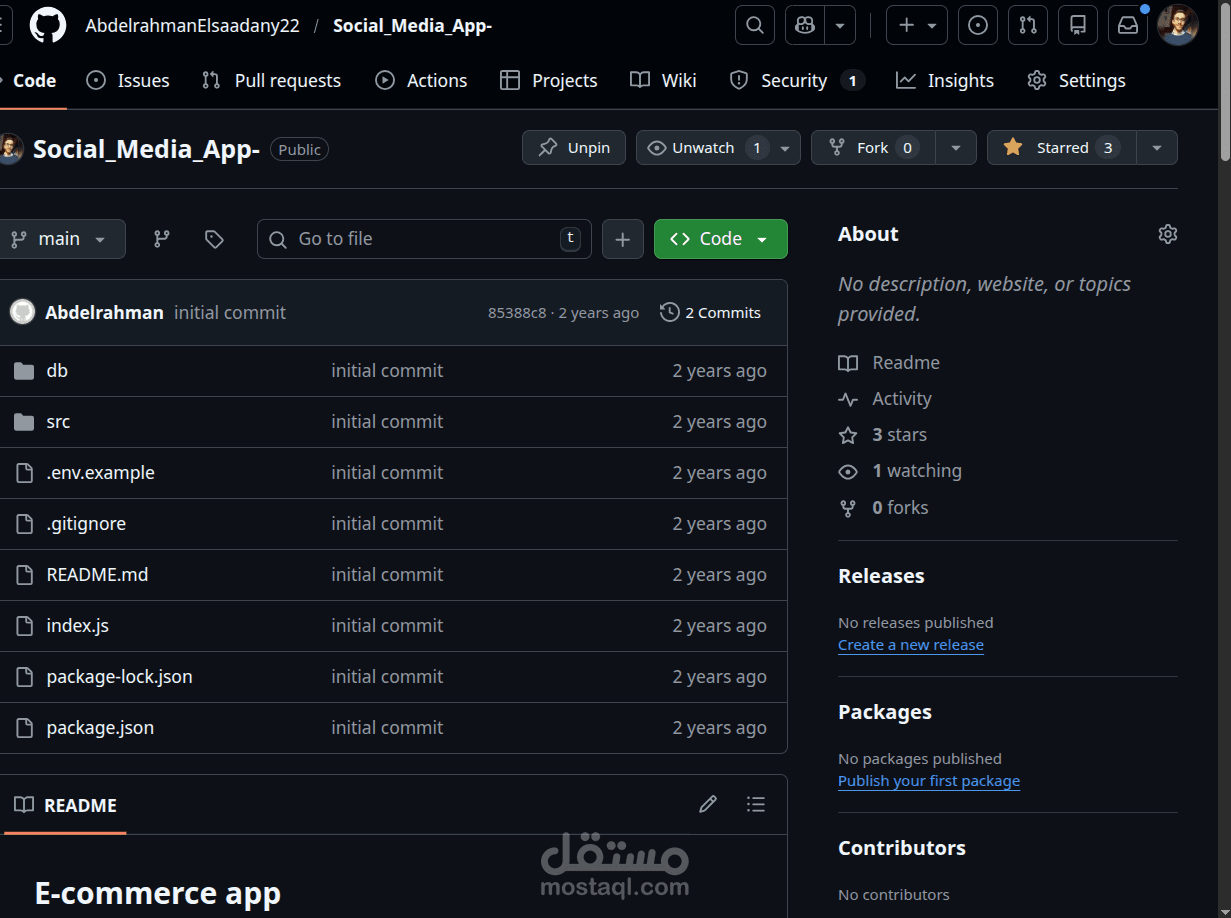View branches via the branch icon

tap(161, 239)
